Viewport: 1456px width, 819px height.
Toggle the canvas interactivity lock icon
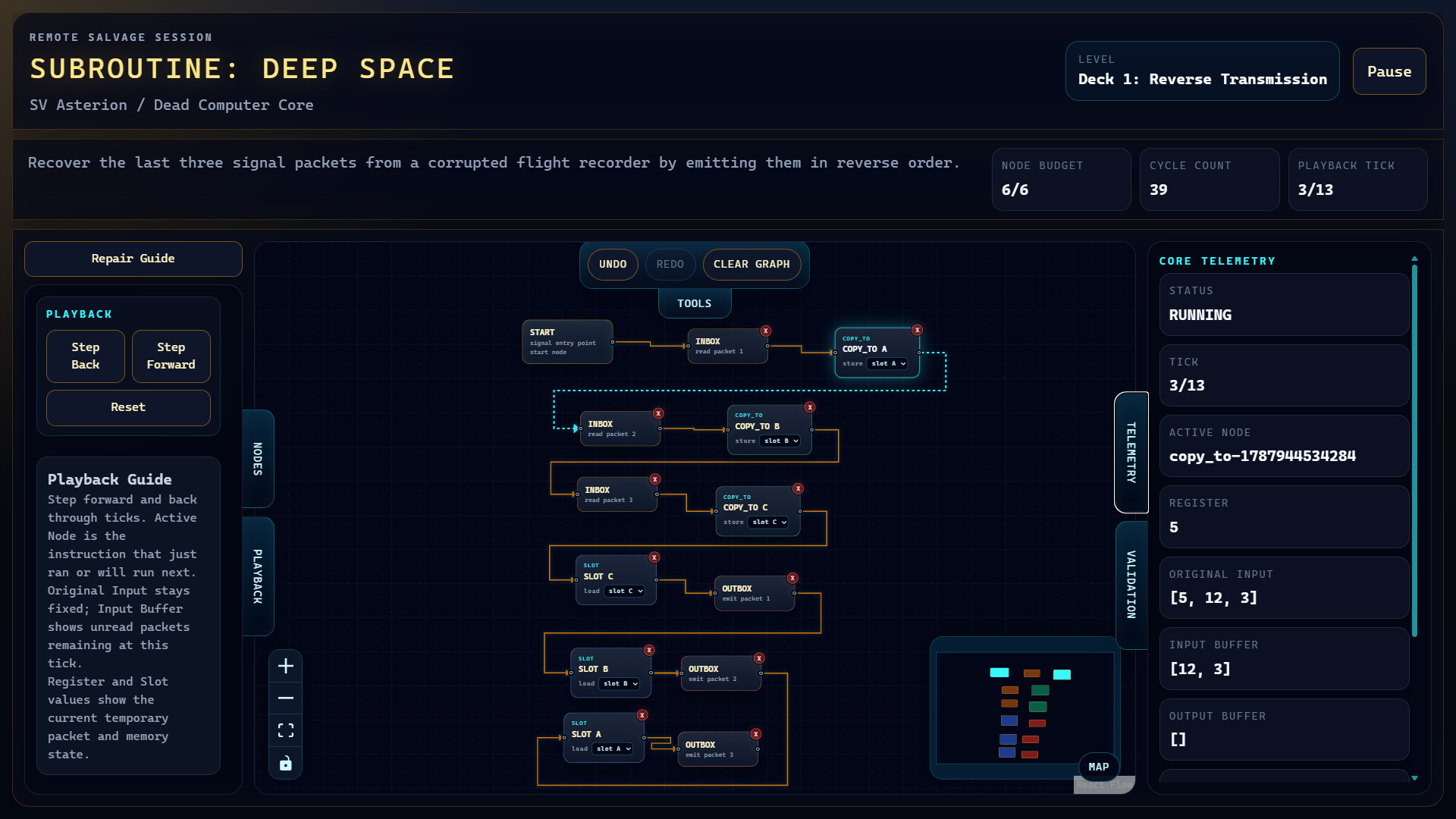286,763
